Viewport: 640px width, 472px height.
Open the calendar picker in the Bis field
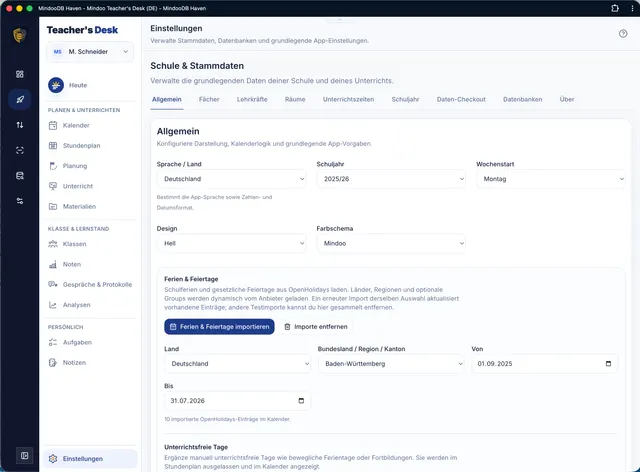(301, 401)
